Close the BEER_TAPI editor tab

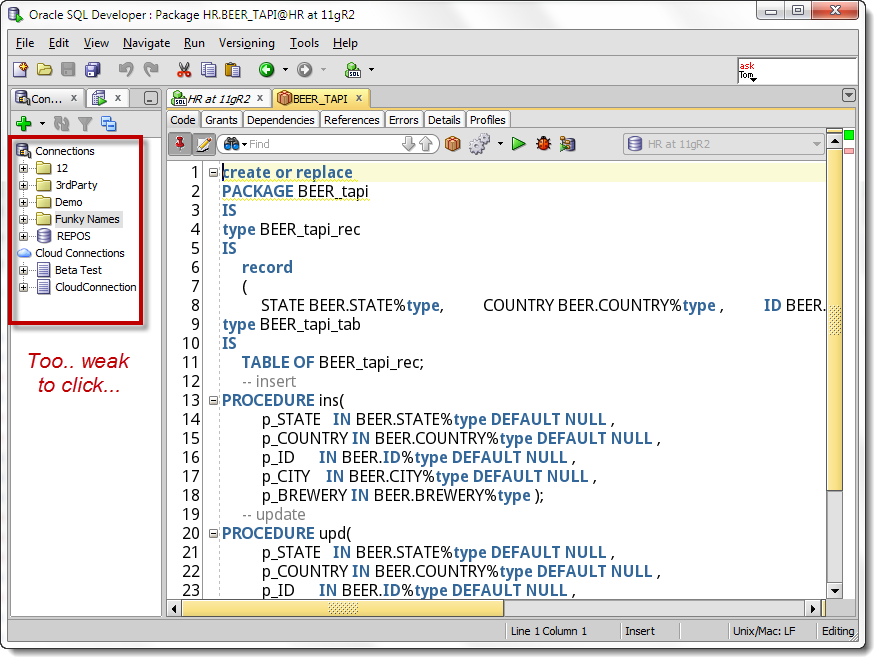coord(358,98)
